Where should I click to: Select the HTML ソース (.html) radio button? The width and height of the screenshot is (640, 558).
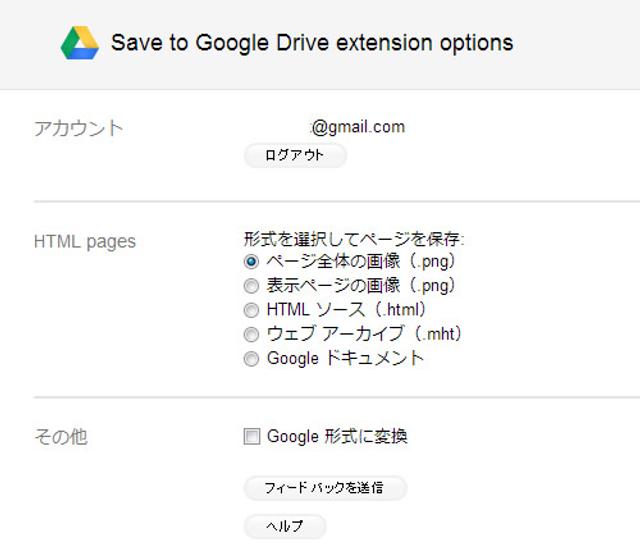[251, 310]
